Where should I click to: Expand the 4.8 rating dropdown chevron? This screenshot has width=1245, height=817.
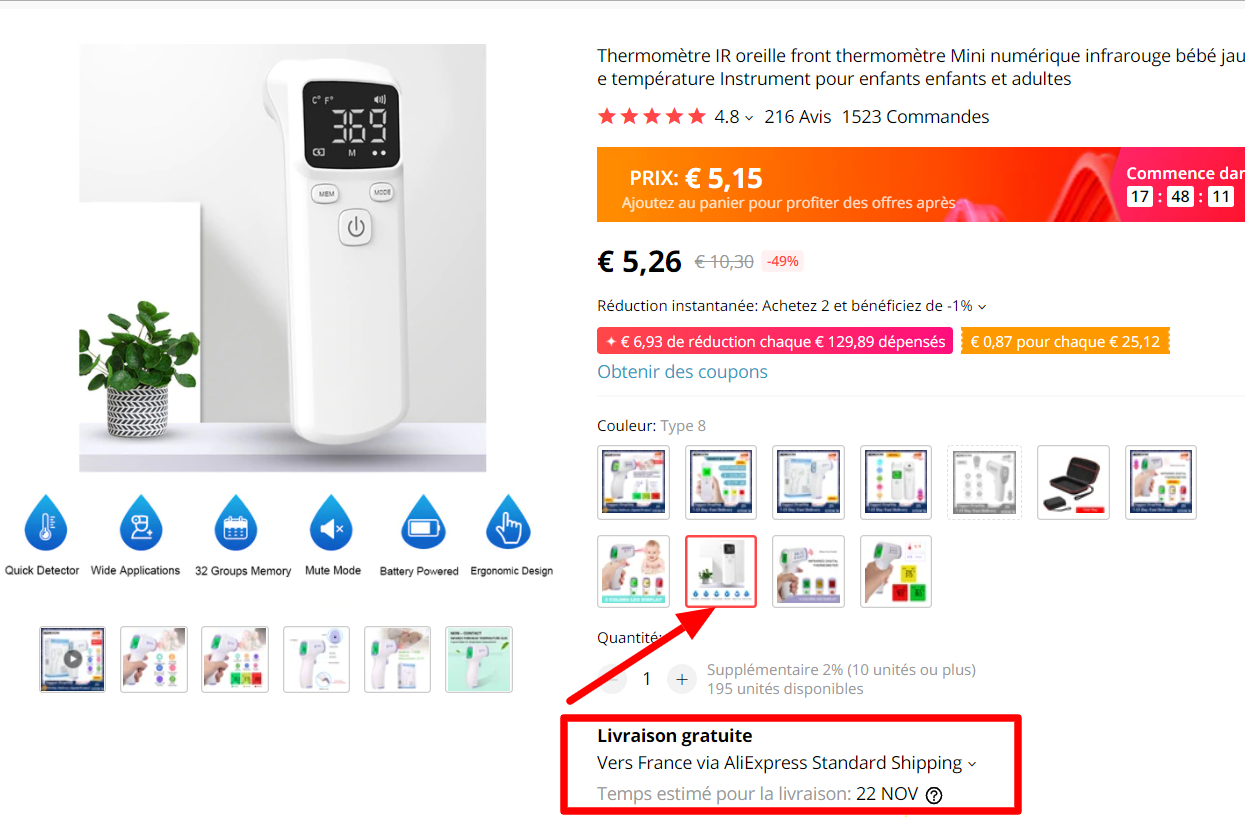[x=749, y=118]
